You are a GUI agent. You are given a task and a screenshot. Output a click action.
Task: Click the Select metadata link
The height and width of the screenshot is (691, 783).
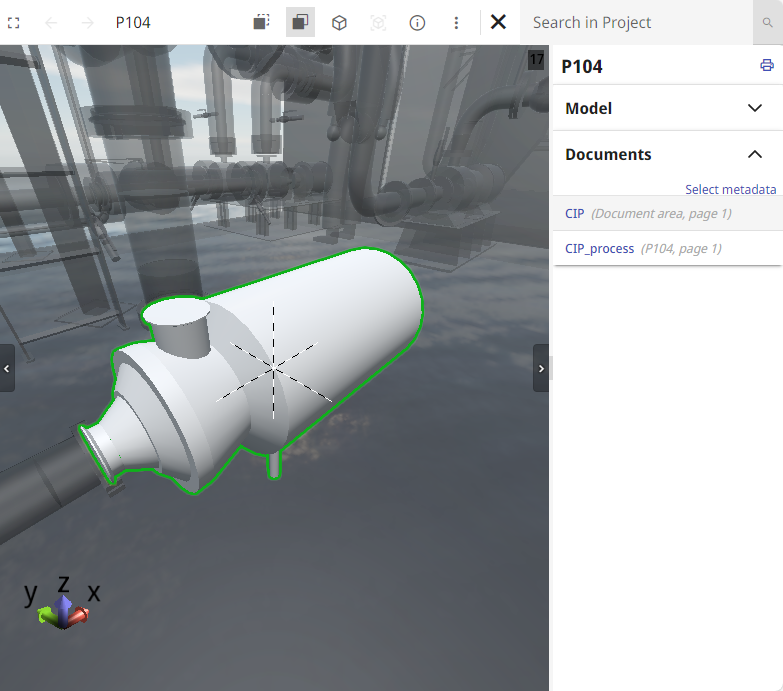click(730, 189)
